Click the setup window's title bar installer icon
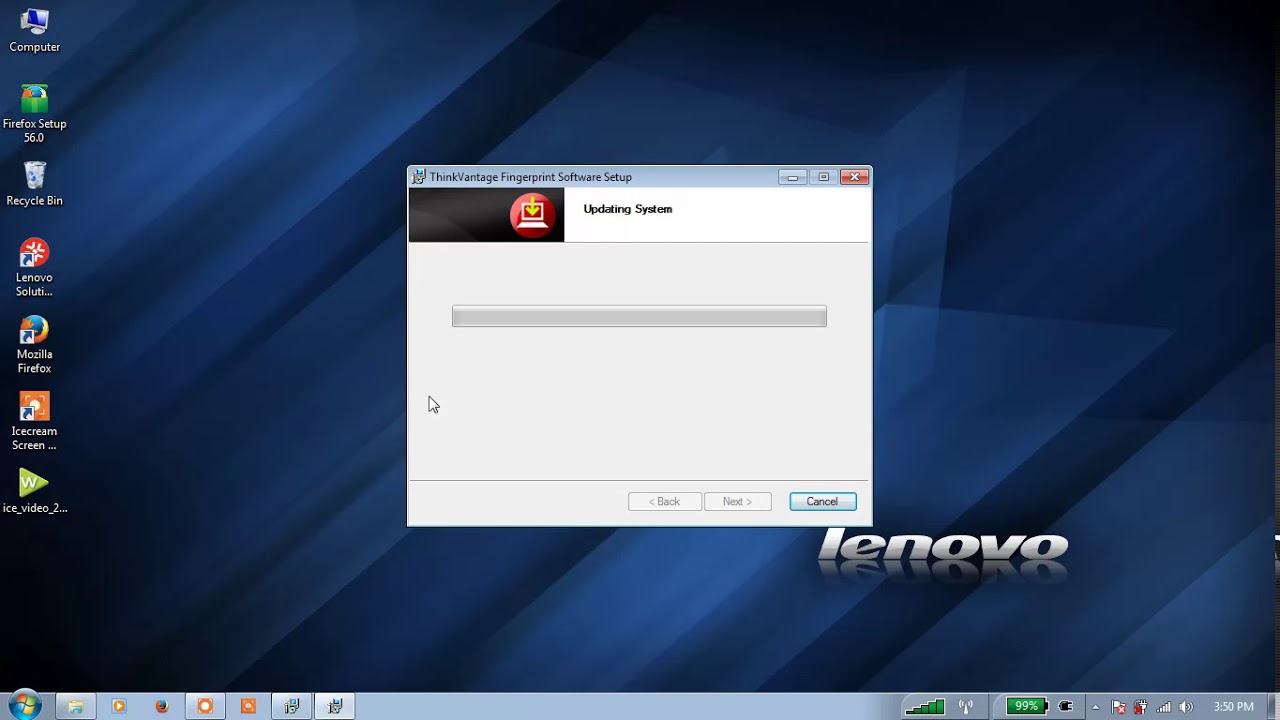1280x720 pixels. tap(419, 177)
